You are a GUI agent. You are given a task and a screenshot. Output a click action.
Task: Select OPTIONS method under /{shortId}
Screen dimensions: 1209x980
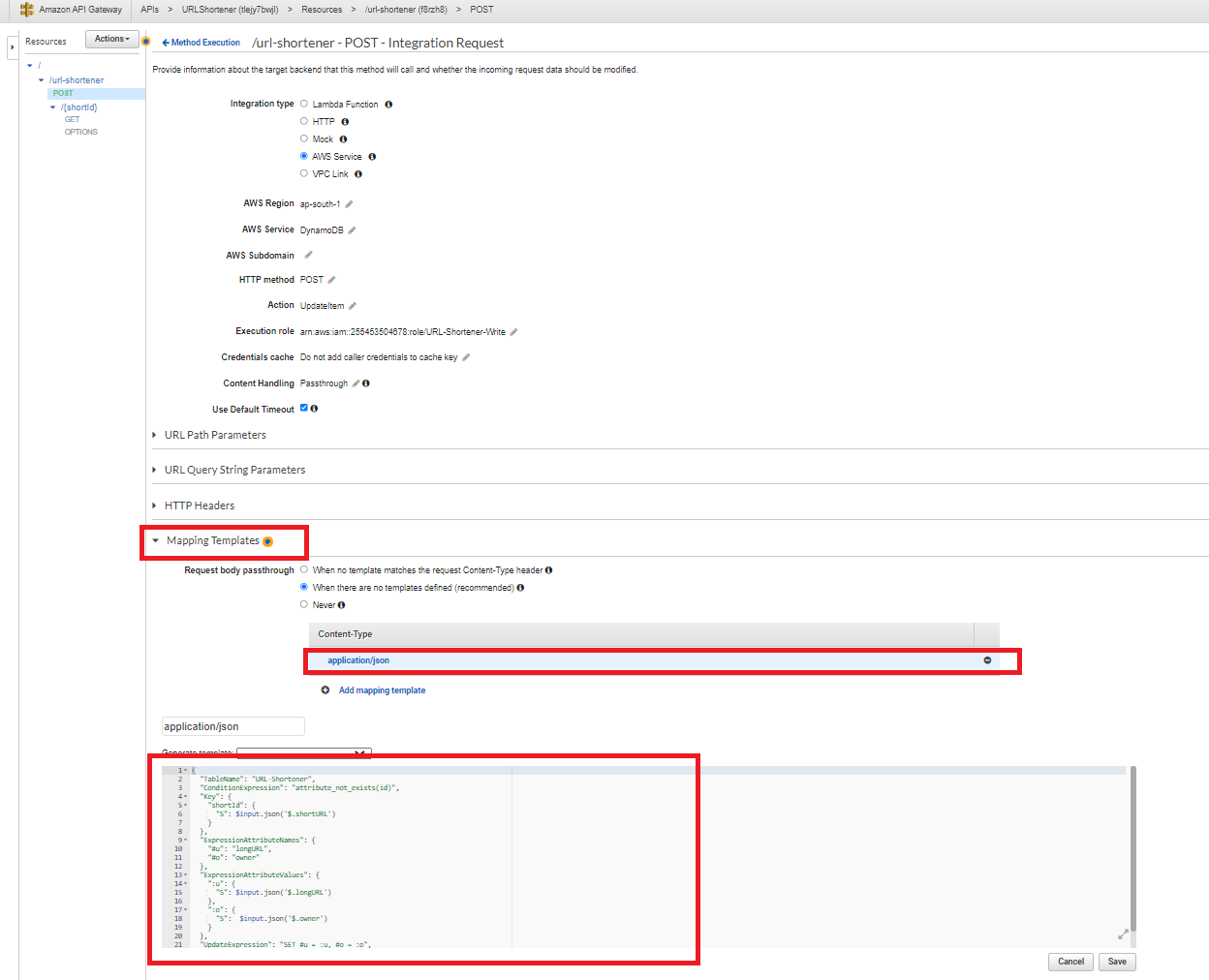coord(81,132)
